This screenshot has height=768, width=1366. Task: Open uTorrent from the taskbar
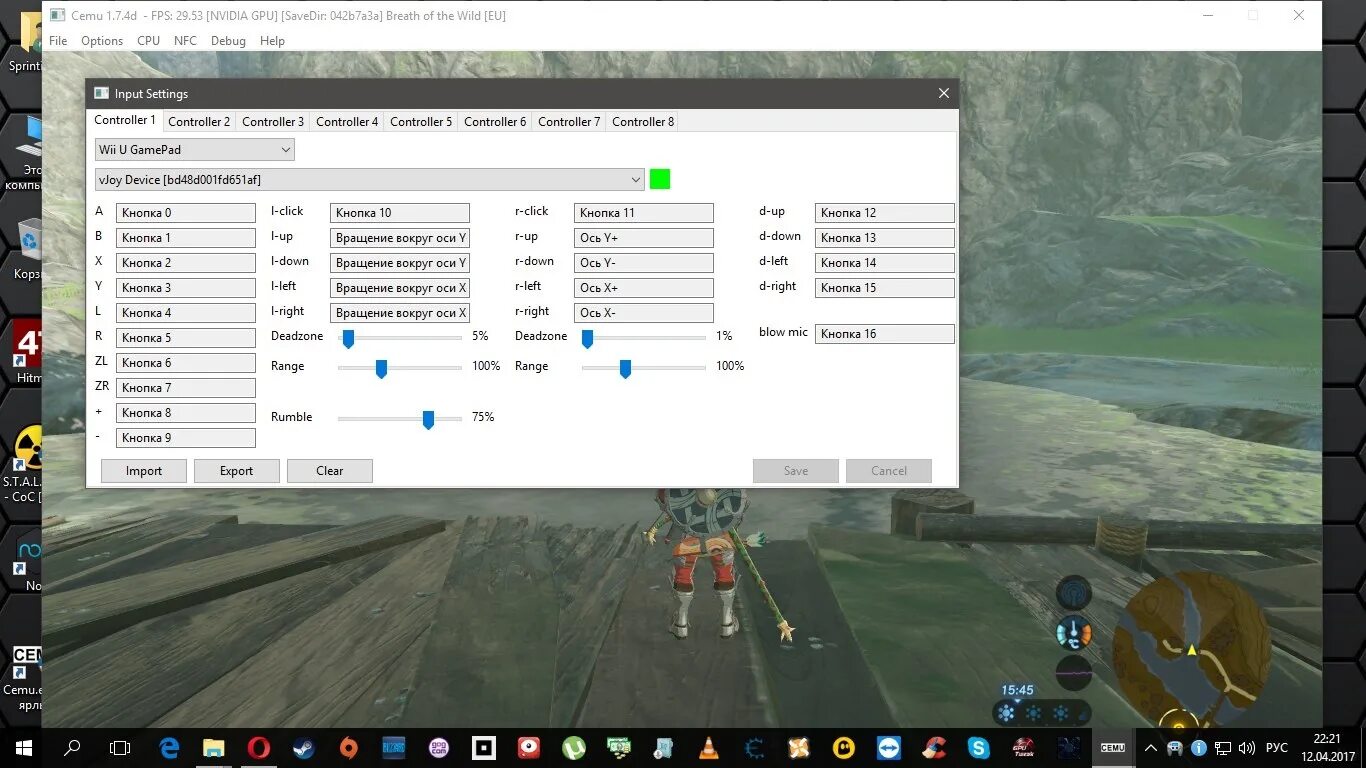[x=574, y=747]
